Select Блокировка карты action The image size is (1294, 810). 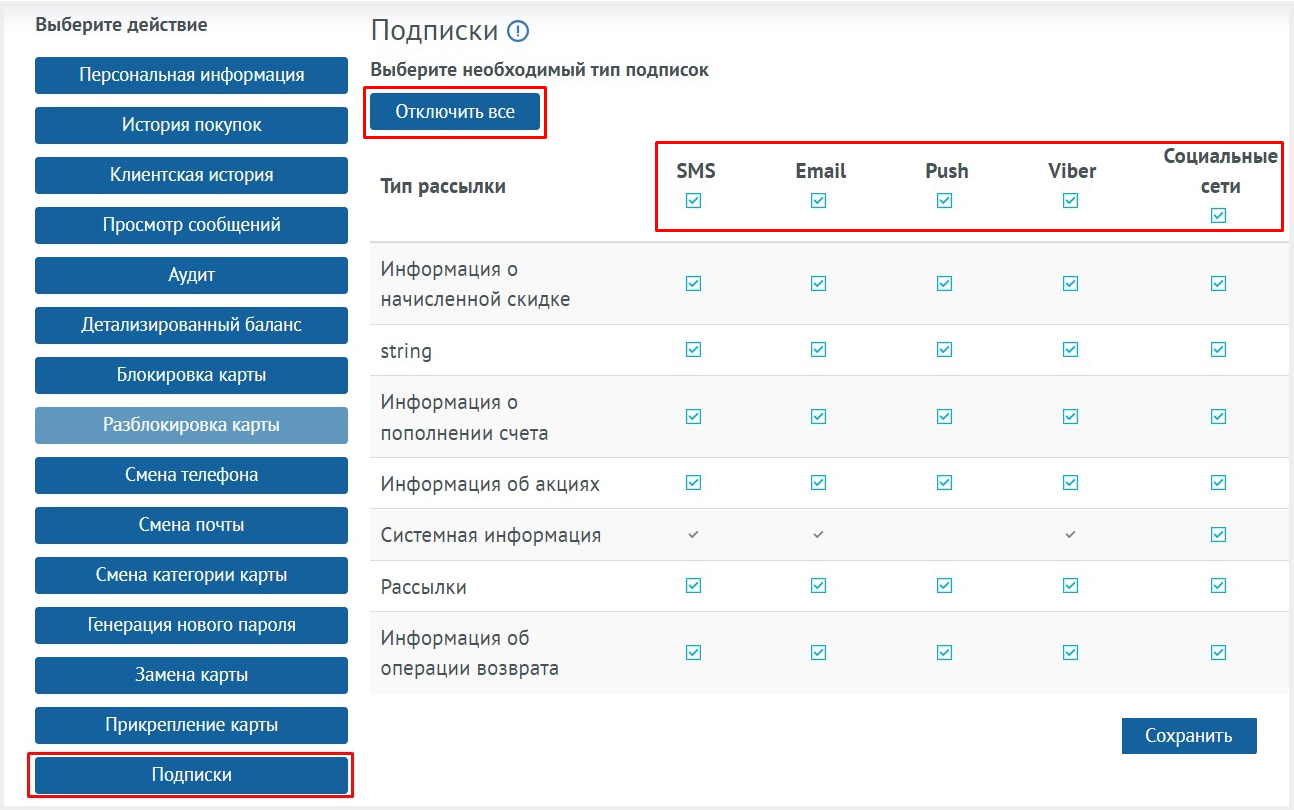(192, 375)
